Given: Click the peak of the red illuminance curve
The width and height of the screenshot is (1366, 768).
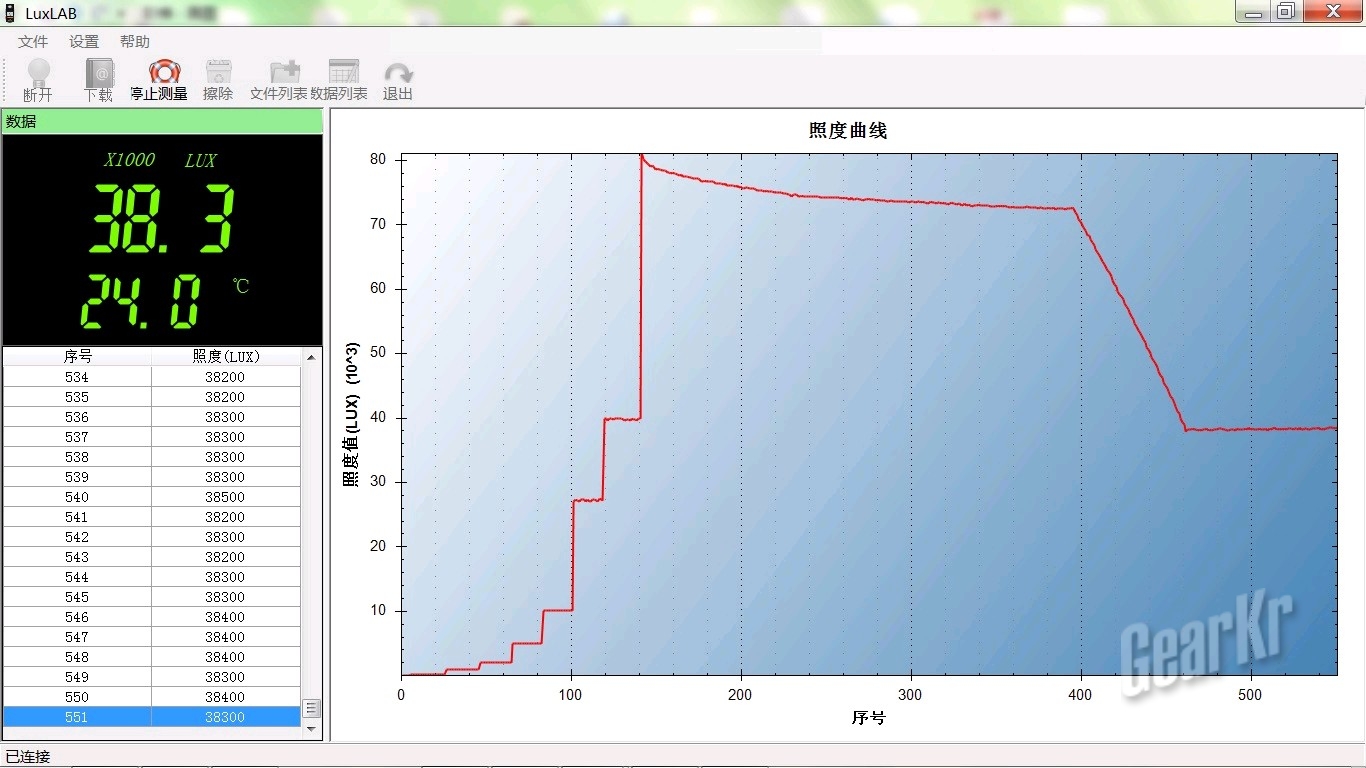Looking at the screenshot, I should tap(641, 156).
